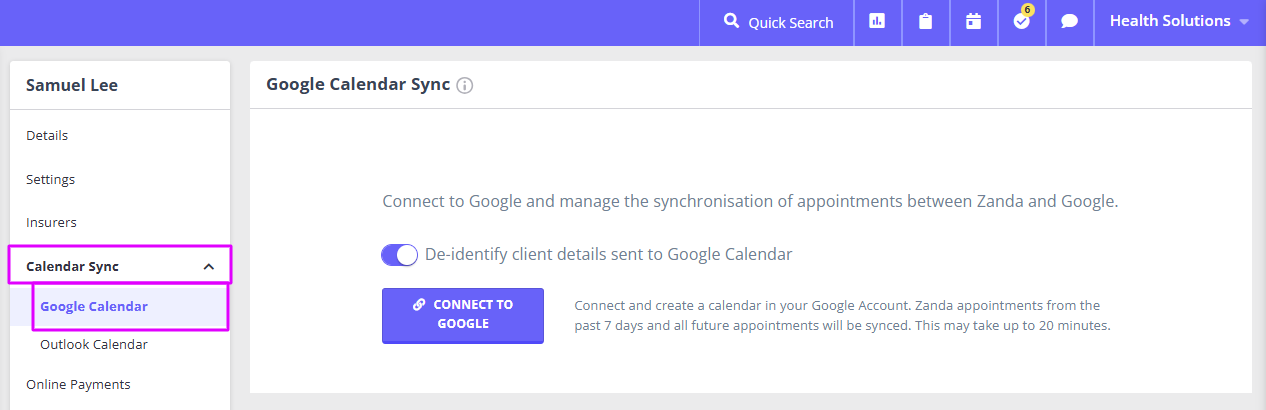Viewport: 1266px width, 410px height.
Task: Click the Connect to Google button
Action: click(463, 315)
